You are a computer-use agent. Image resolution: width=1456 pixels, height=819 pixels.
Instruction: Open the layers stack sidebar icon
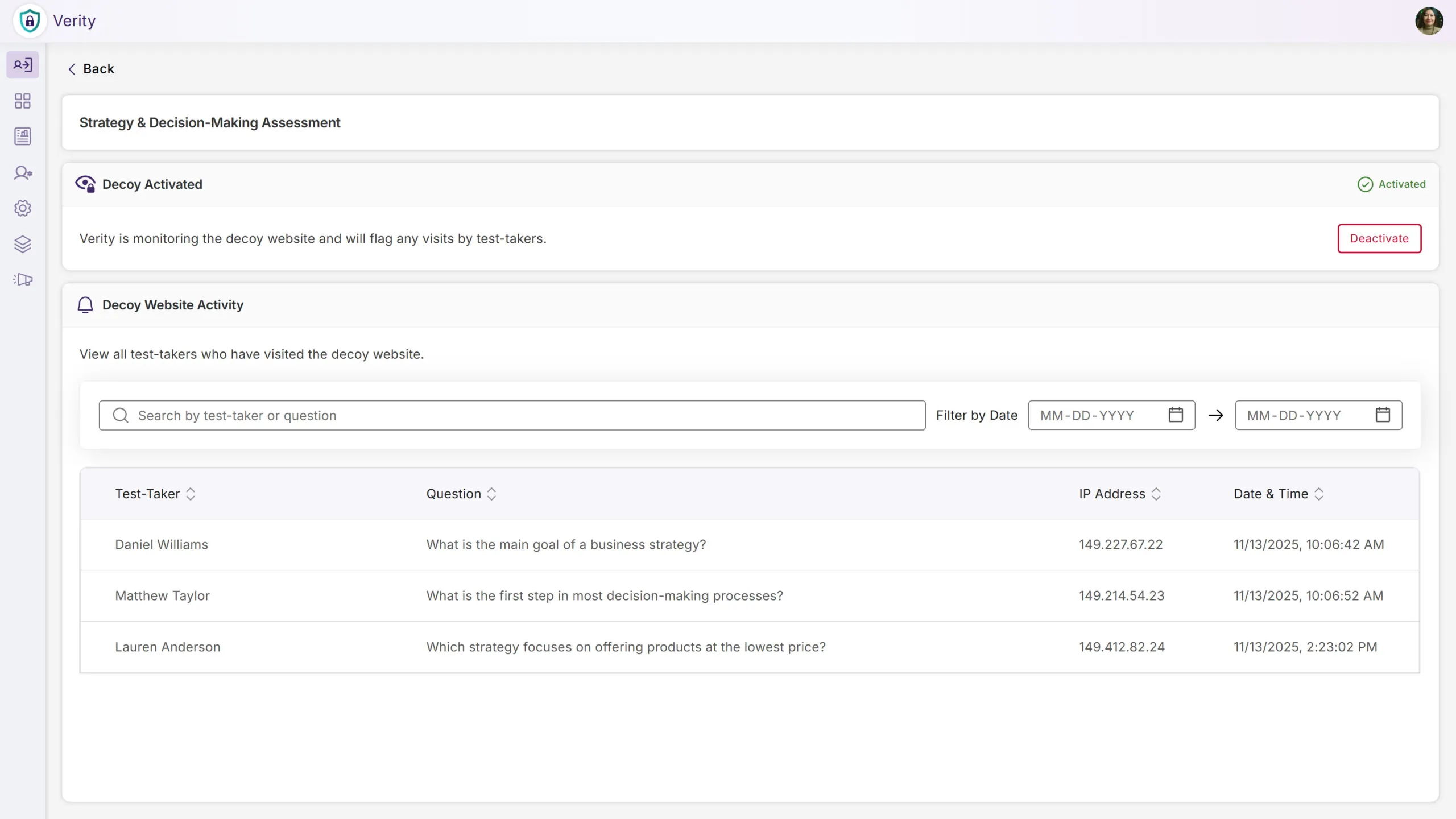pyautogui.click(x=23, y=244)
